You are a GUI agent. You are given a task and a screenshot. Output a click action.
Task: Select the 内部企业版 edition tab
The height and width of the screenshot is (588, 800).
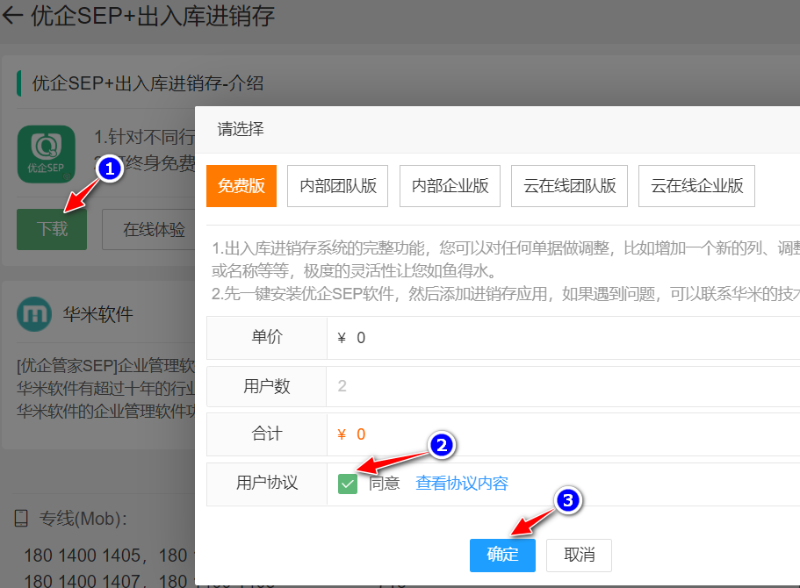tap(449, 186)
